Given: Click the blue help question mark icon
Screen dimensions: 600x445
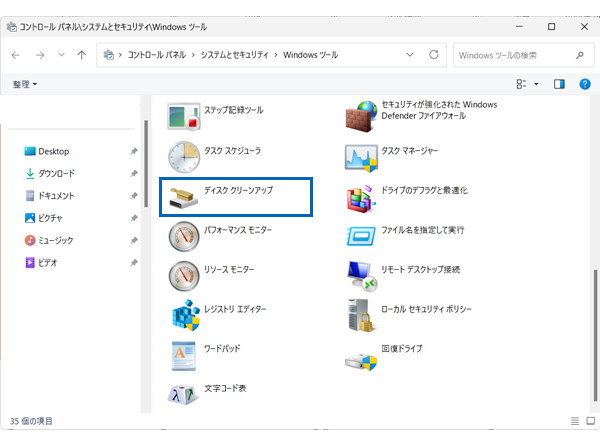Looking at the screenshot, I should (x=585, y=84).
